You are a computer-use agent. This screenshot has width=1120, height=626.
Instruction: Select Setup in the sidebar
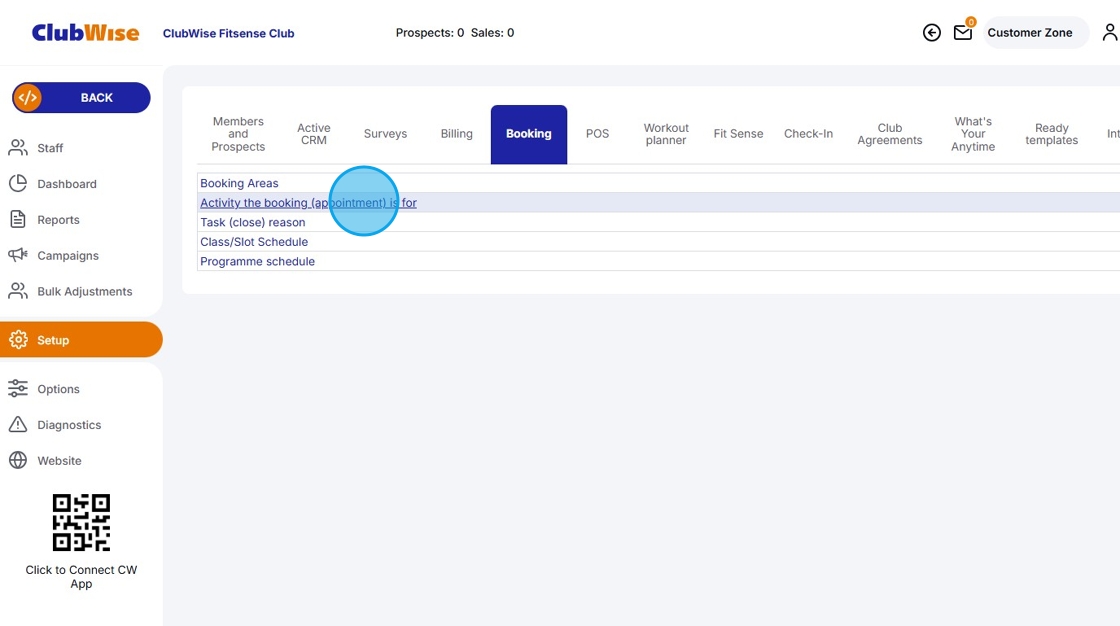(x=81, y=339)
